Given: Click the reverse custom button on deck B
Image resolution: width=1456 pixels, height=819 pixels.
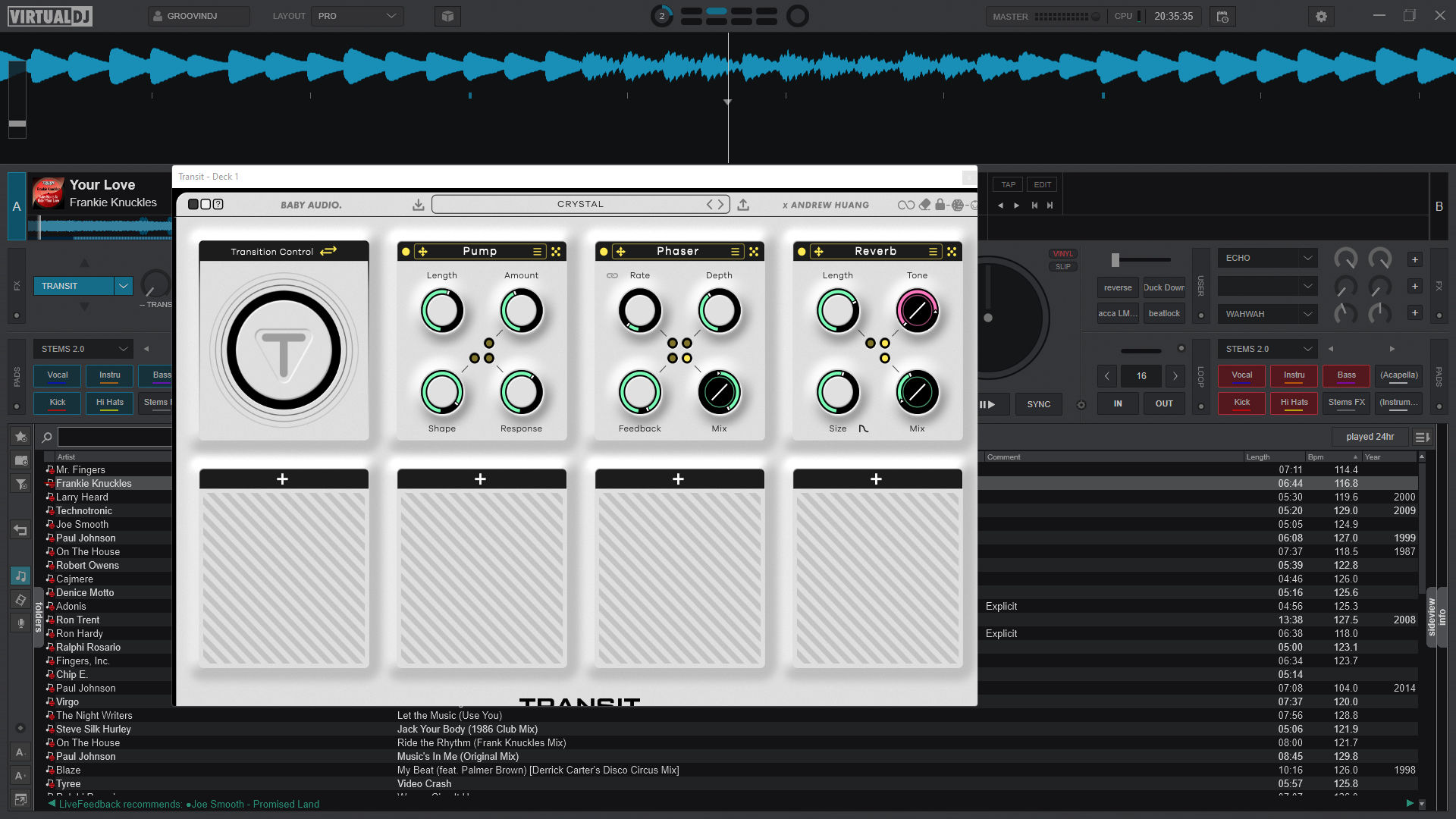Looking at the screenshot, I should click(1118, 288).
